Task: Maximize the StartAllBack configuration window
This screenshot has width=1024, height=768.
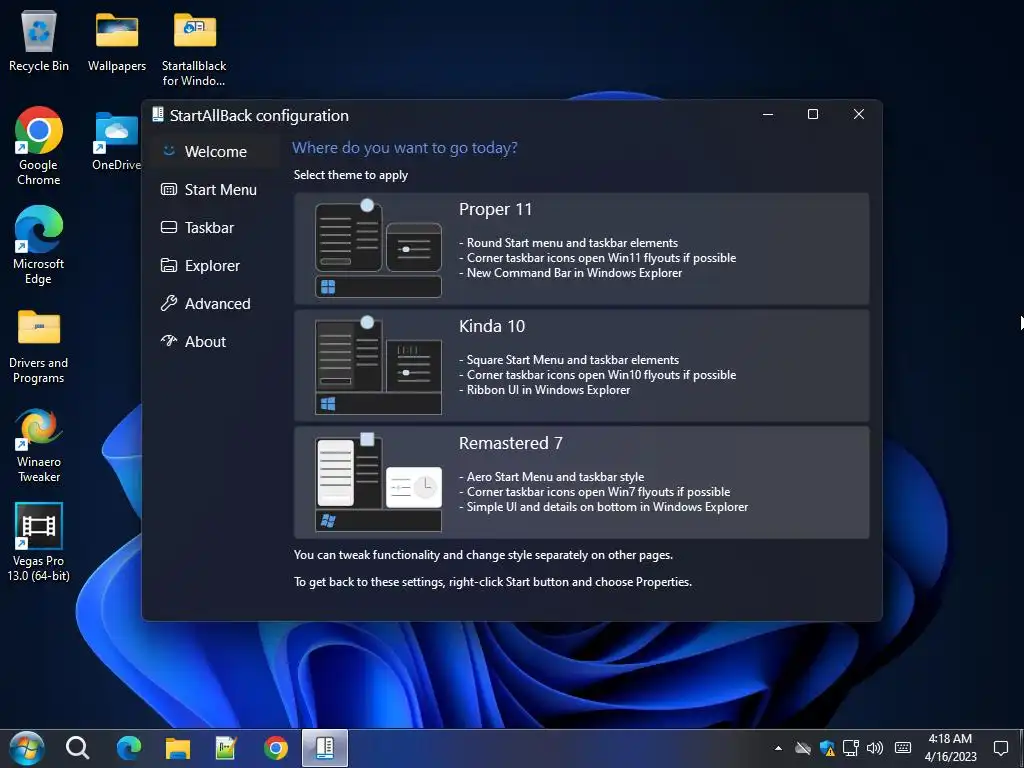Action: [813, 114]
